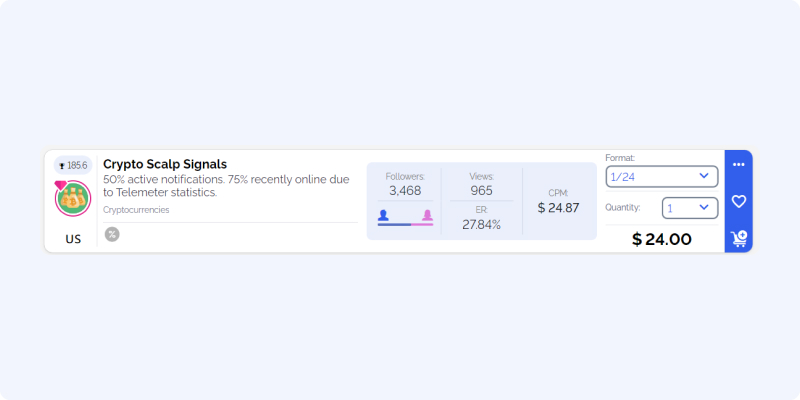Expand the Quantity dropdown
The height and width of the screenshot is (400, 800).
pyautogui.click(x=690, y=208)
